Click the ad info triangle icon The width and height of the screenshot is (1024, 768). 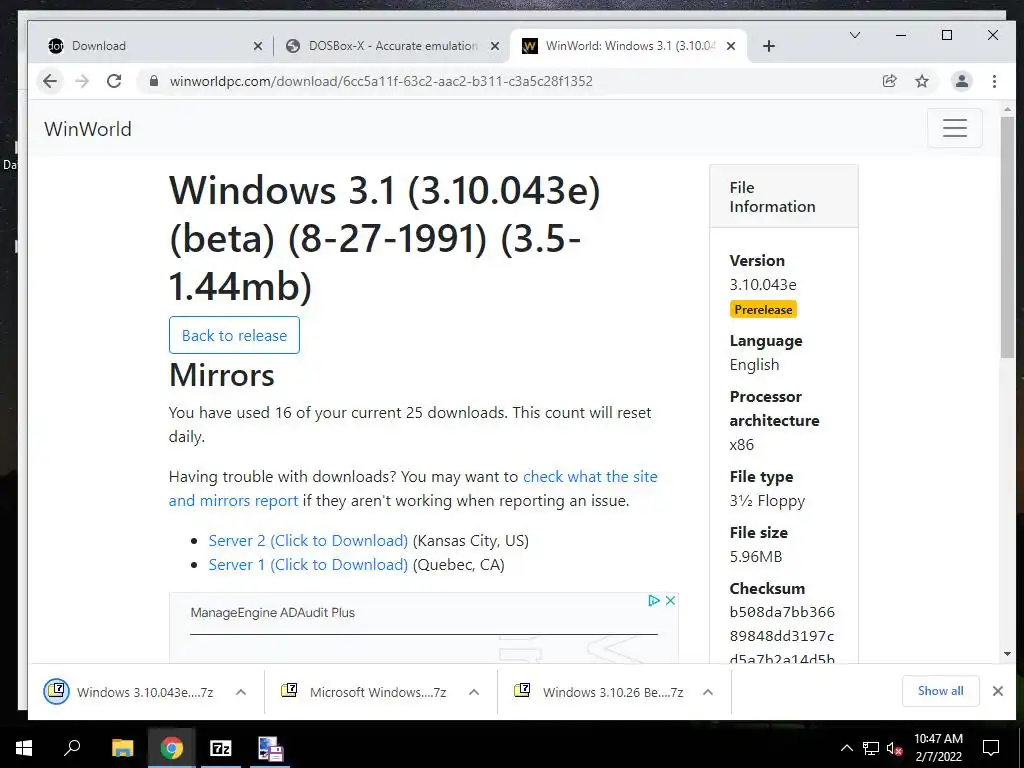pos(654,600)
